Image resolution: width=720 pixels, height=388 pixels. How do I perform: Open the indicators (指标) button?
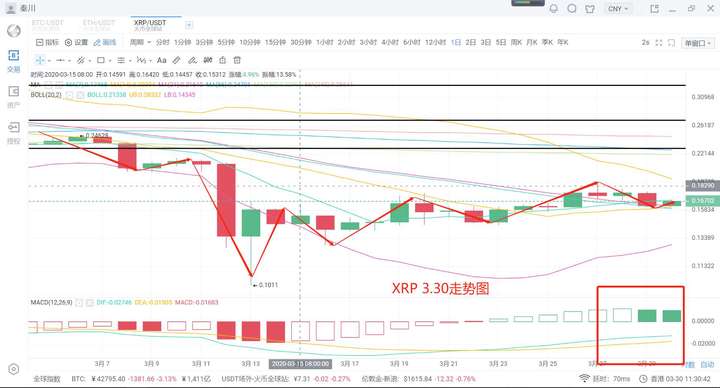pos(47,42)
